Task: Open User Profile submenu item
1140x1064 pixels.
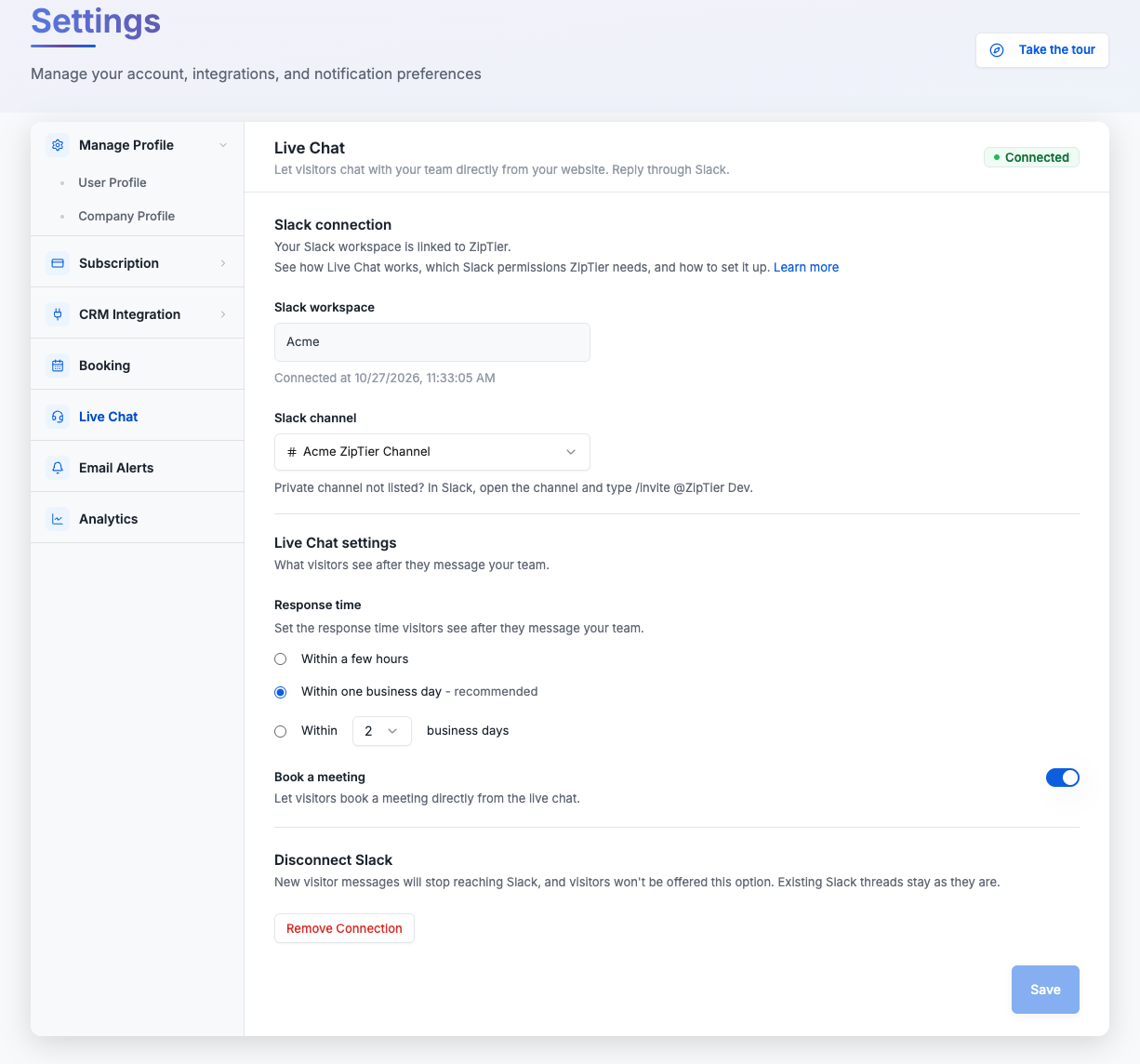Action: pyautogui.click(x=113, y=182)
